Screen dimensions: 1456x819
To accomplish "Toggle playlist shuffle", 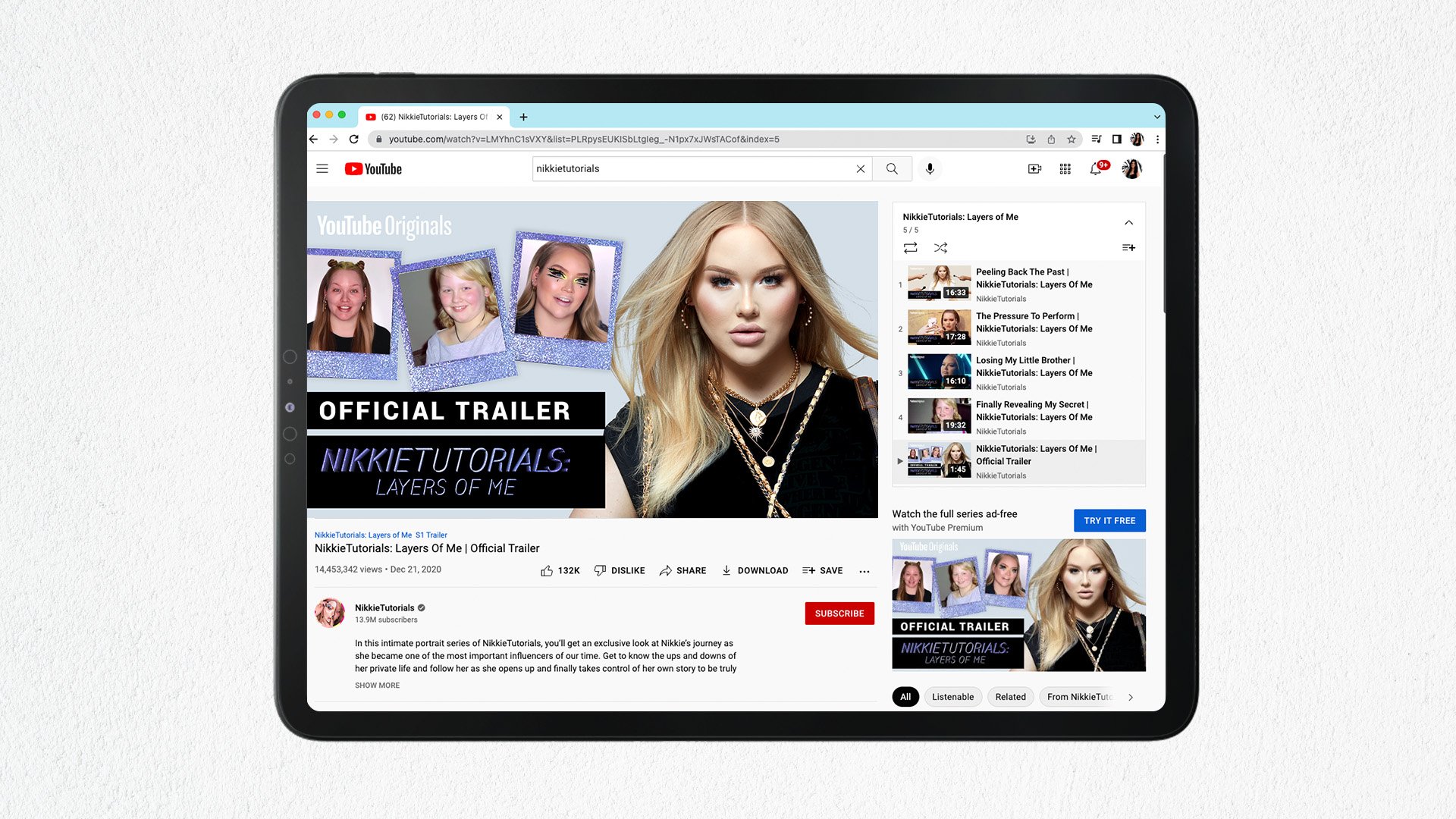I will click(940, 247).
